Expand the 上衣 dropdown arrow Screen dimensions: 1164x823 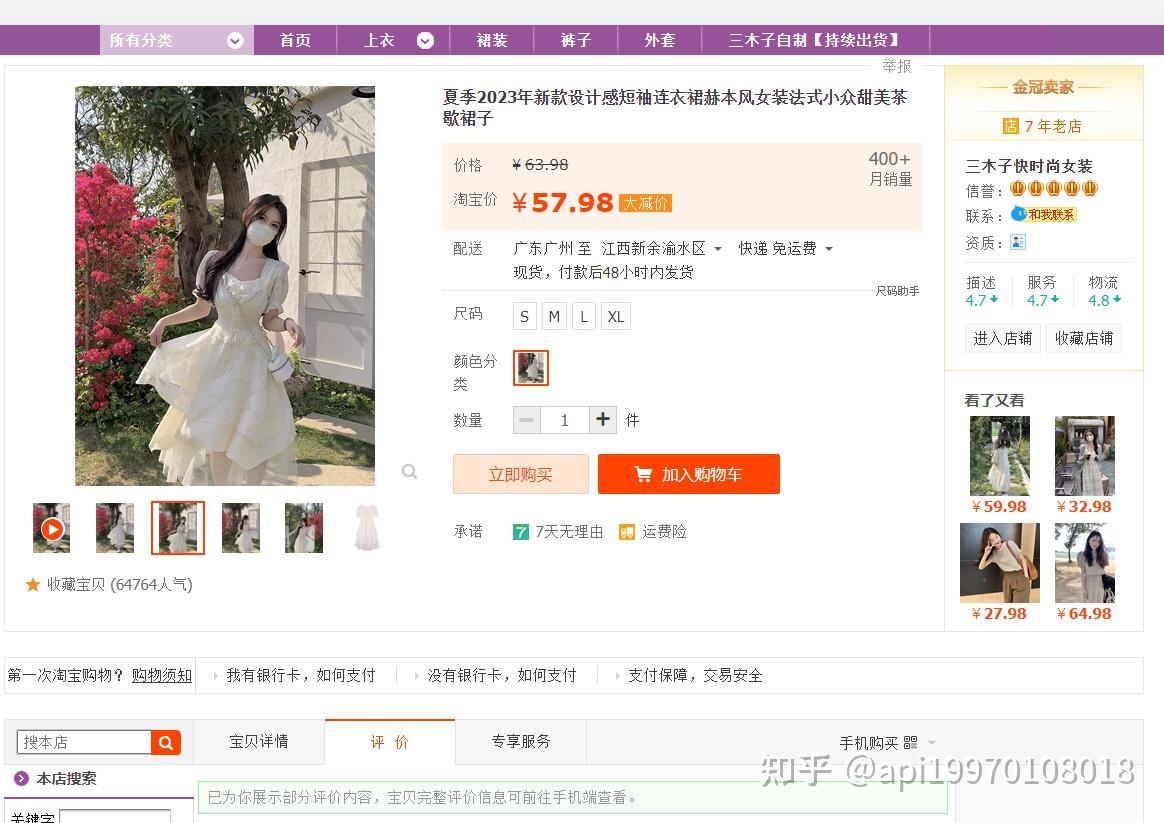point(424,40)
